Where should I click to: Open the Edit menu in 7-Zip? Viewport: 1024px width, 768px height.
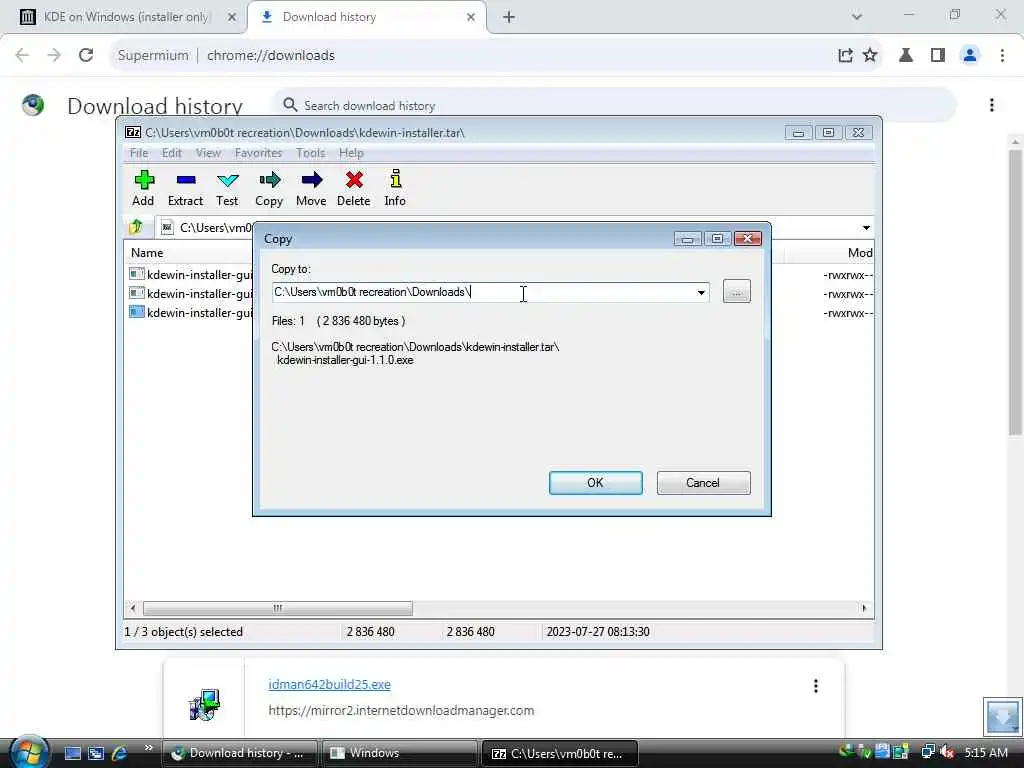pyautogui.click(x=172, y=153)
